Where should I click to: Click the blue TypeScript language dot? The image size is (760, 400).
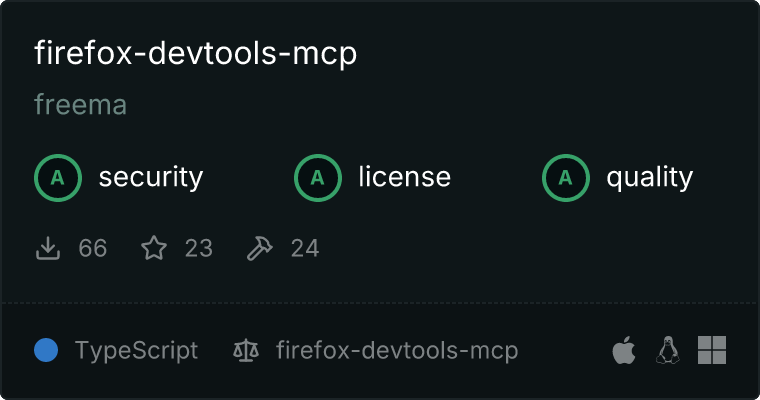pyautogui.click(x=46, y=350)
